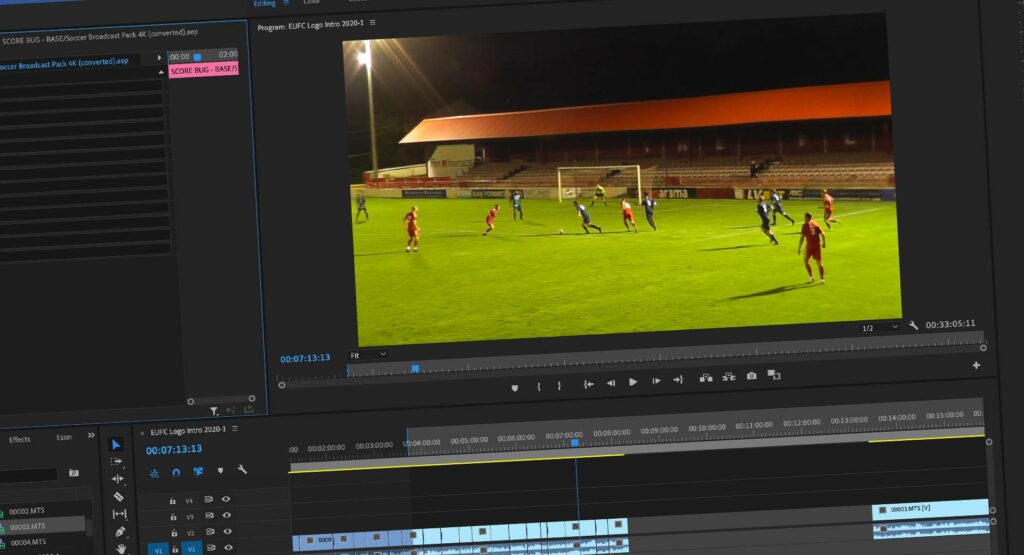Click the Ripple Edit tool

click(118, 479)
